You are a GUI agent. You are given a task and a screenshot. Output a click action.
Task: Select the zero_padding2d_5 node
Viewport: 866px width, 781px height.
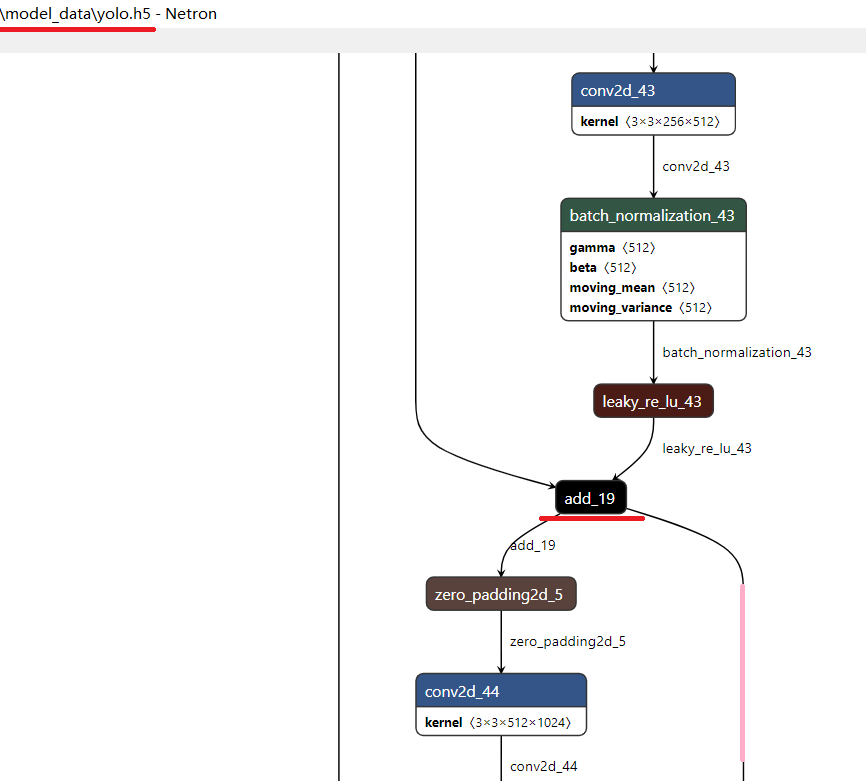[x=500, y=593]
